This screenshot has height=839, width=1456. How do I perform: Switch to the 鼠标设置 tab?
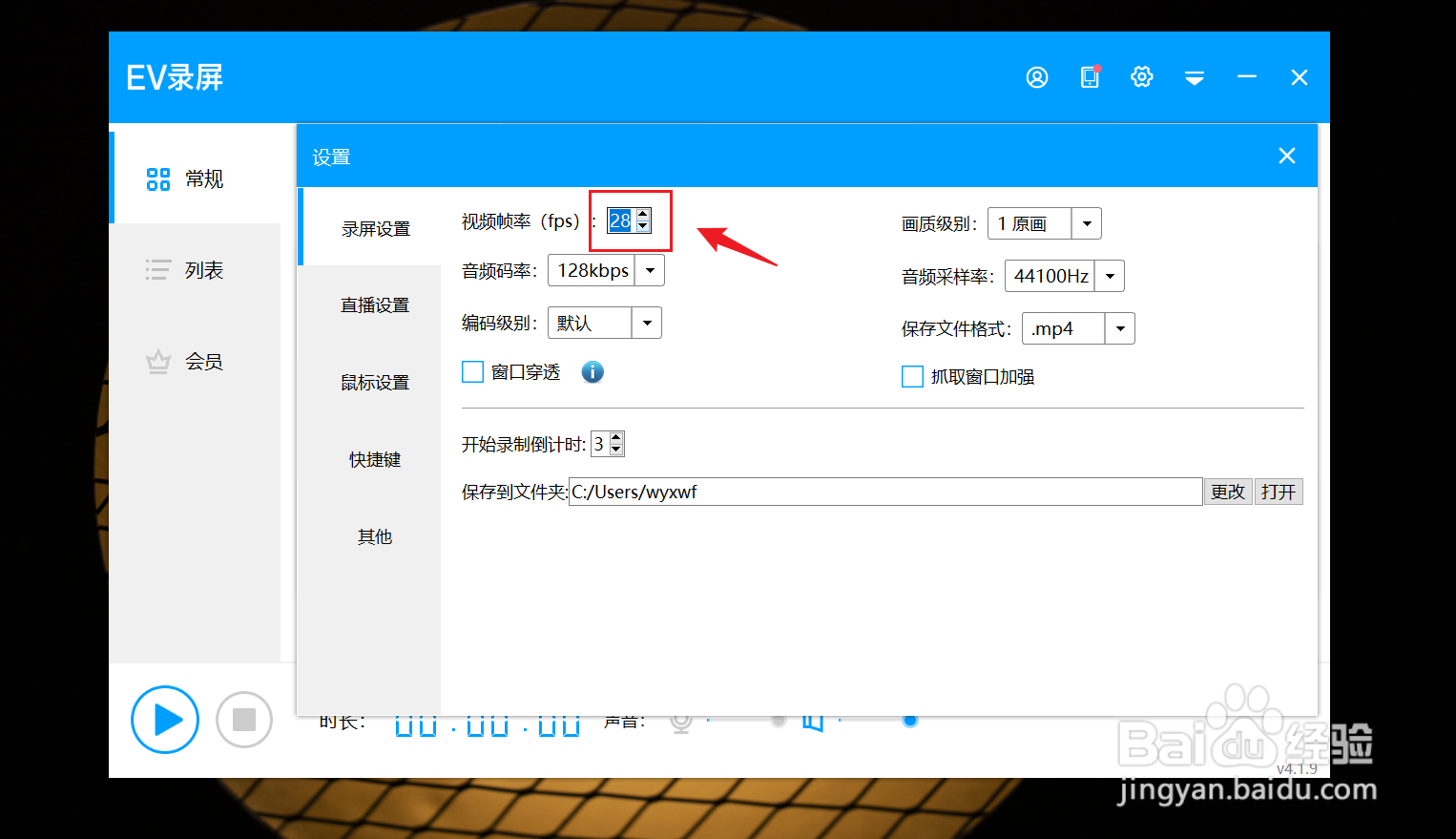375,382
